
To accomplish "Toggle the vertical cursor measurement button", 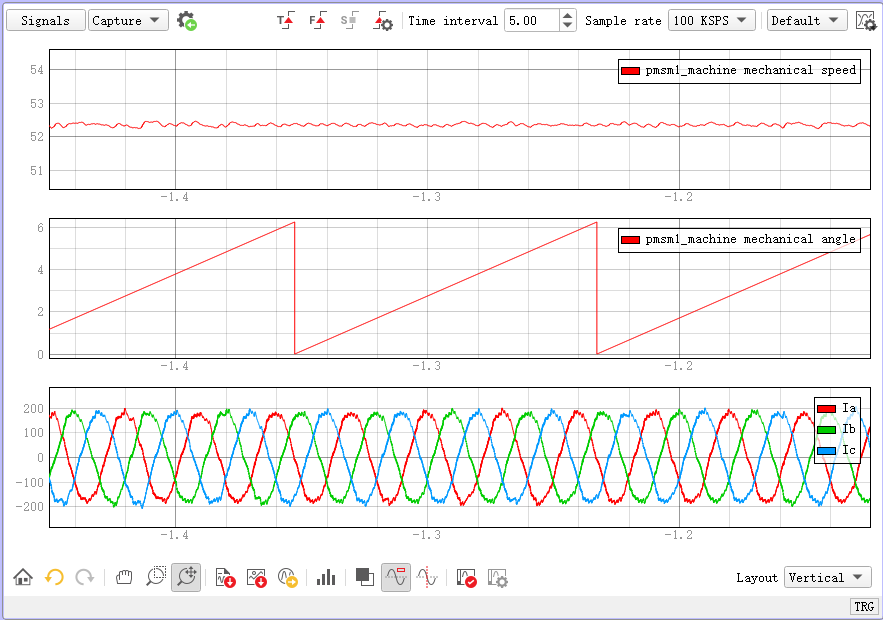I will click(427, 577).
